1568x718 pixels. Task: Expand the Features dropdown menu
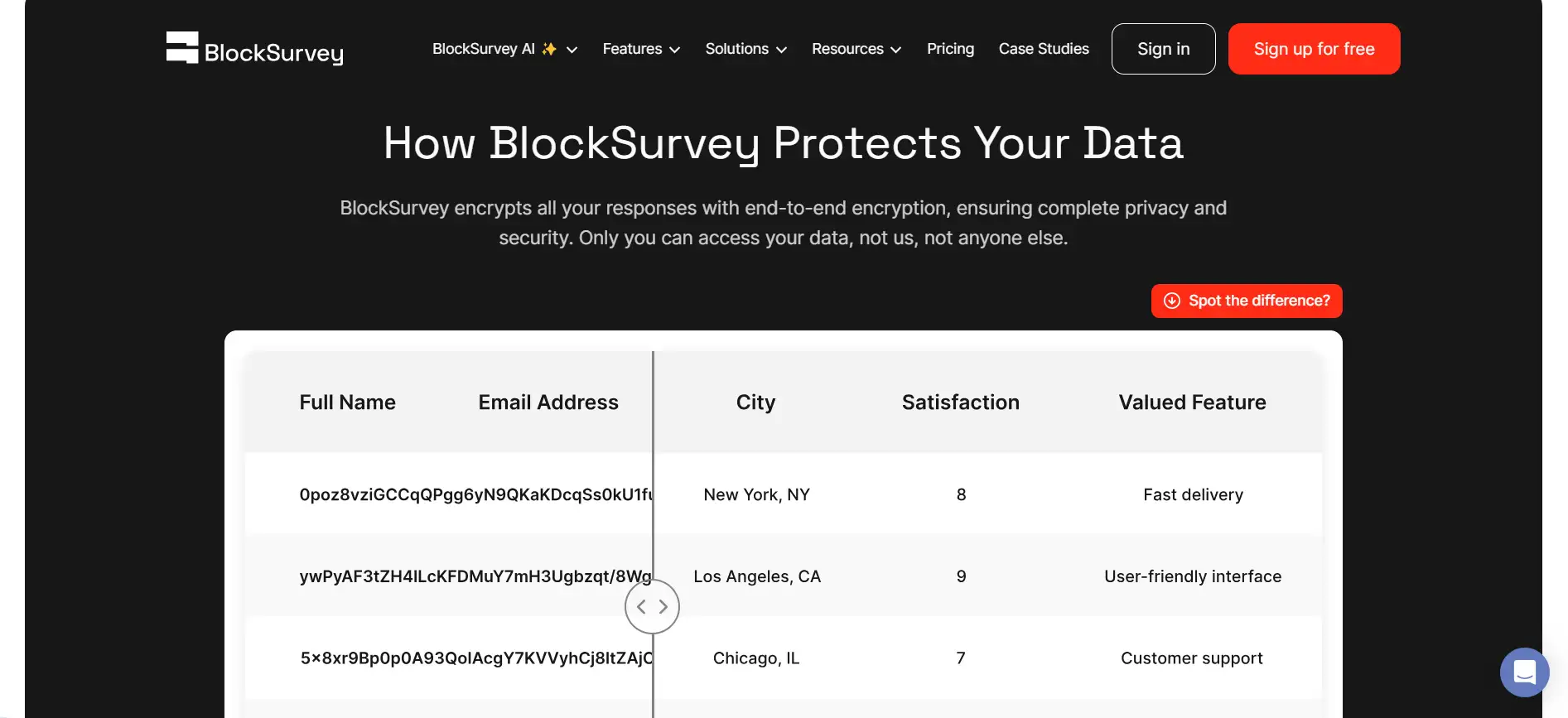click(641, 49)
